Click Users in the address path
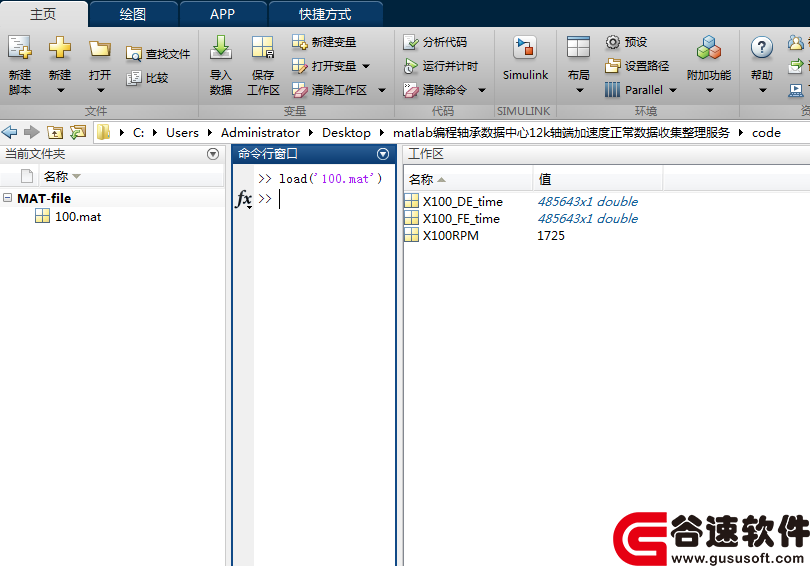Viewport: 810px width, 566px height. (x=182, y=133)
